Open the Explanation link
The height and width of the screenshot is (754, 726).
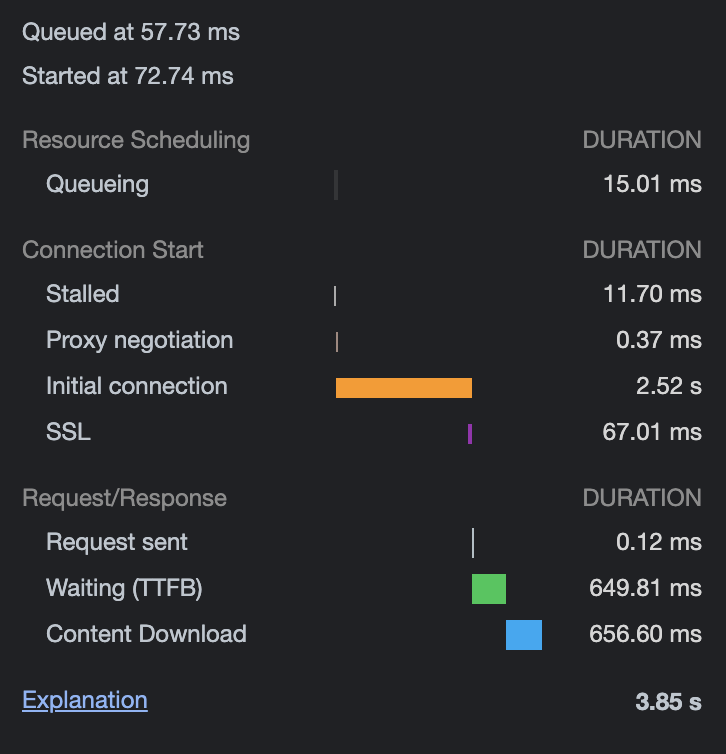[x=85, y=700]
